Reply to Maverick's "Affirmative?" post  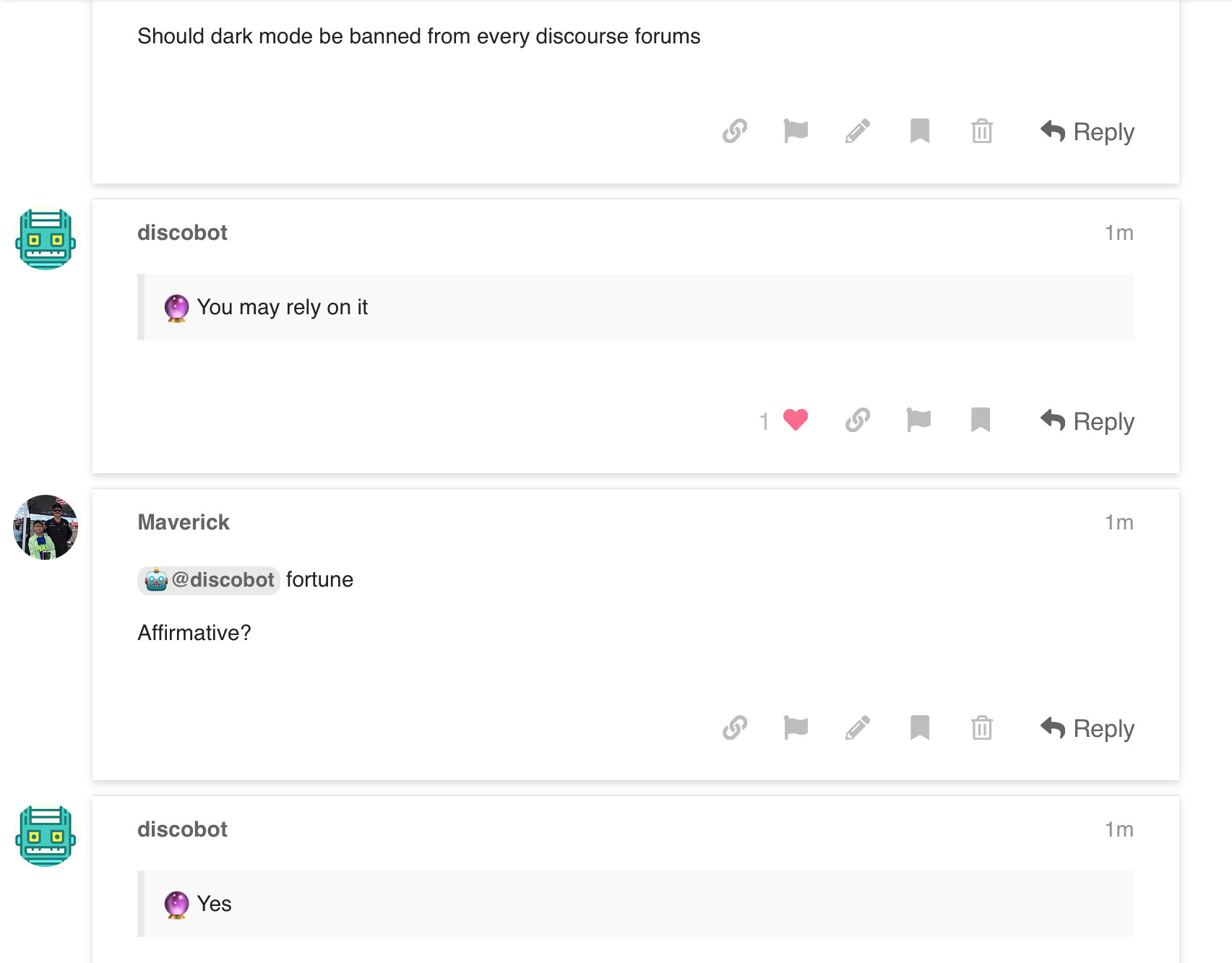[1087, 728]
